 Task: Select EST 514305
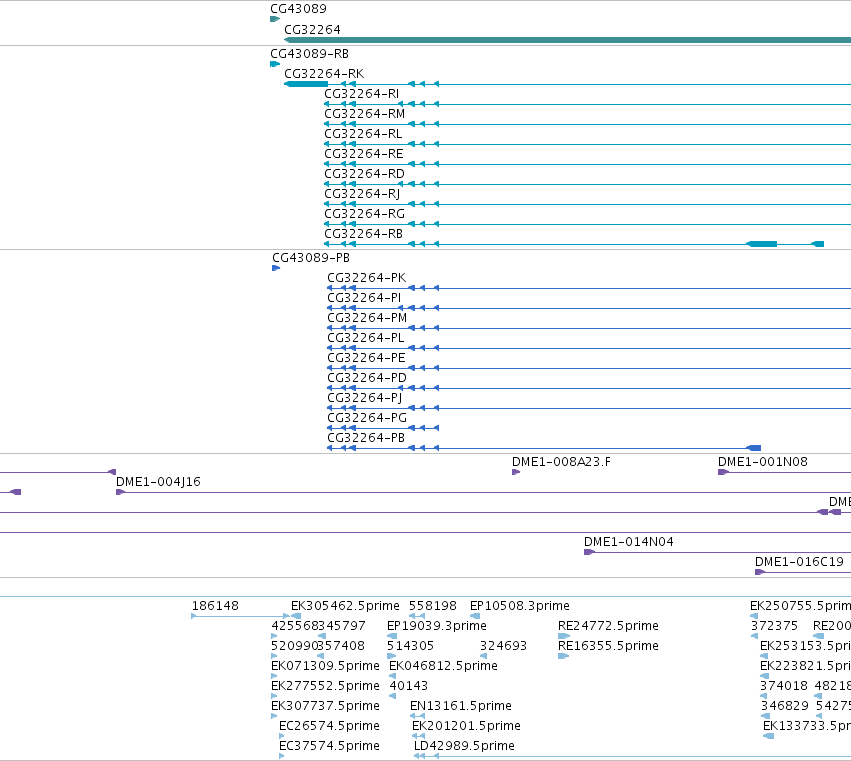(x=410, y=646)
